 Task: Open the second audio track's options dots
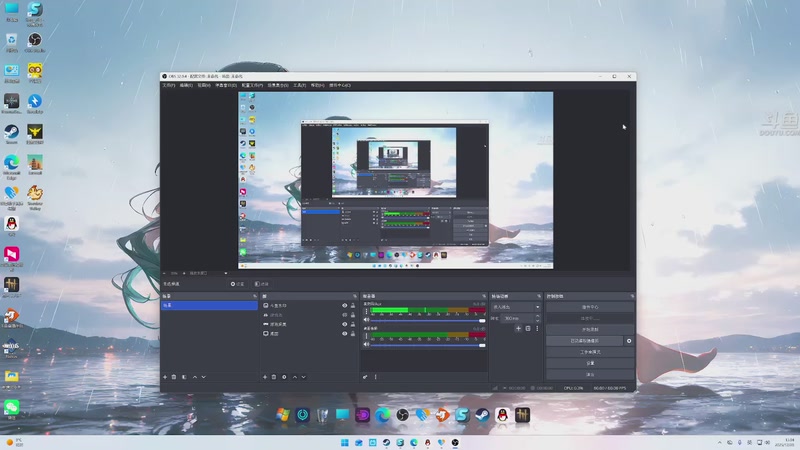[366, 336]
